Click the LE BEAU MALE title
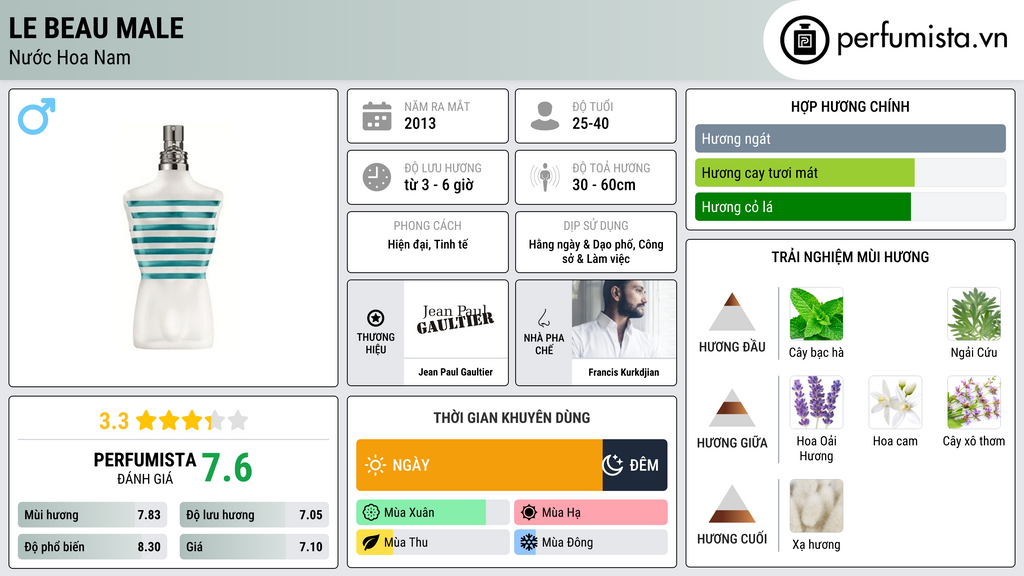Viewport: 1024px width, 576px height. 96,28
